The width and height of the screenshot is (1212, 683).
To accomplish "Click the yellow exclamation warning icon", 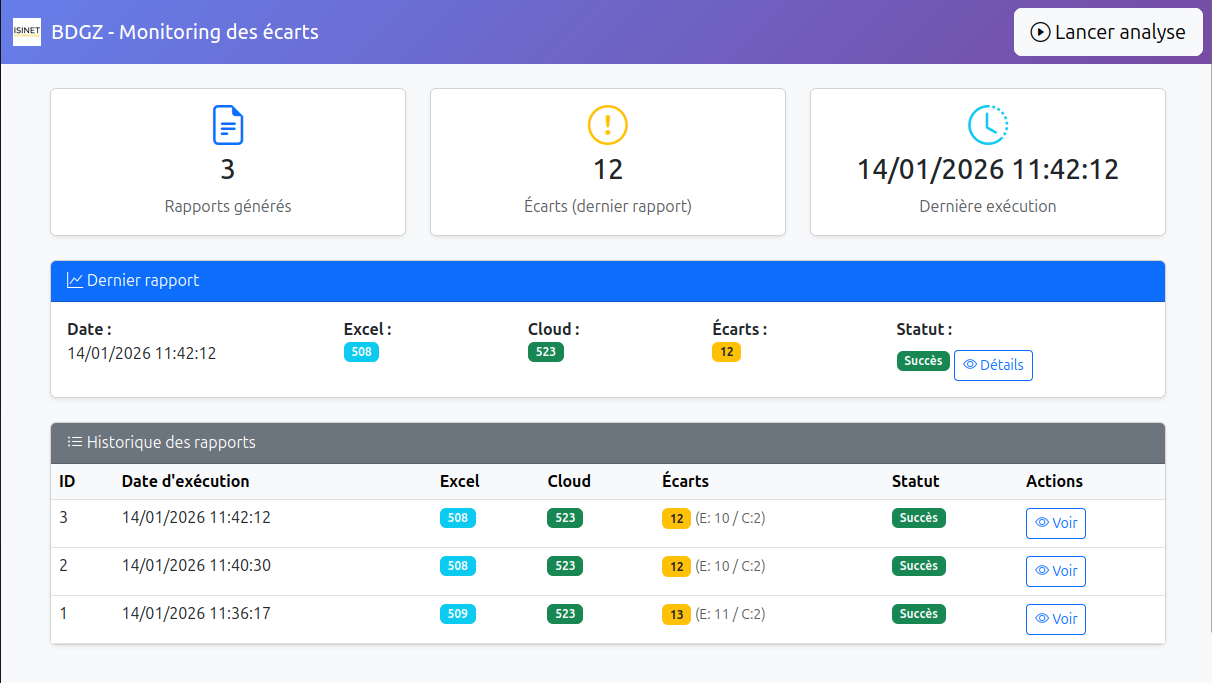I will point(607,125).
